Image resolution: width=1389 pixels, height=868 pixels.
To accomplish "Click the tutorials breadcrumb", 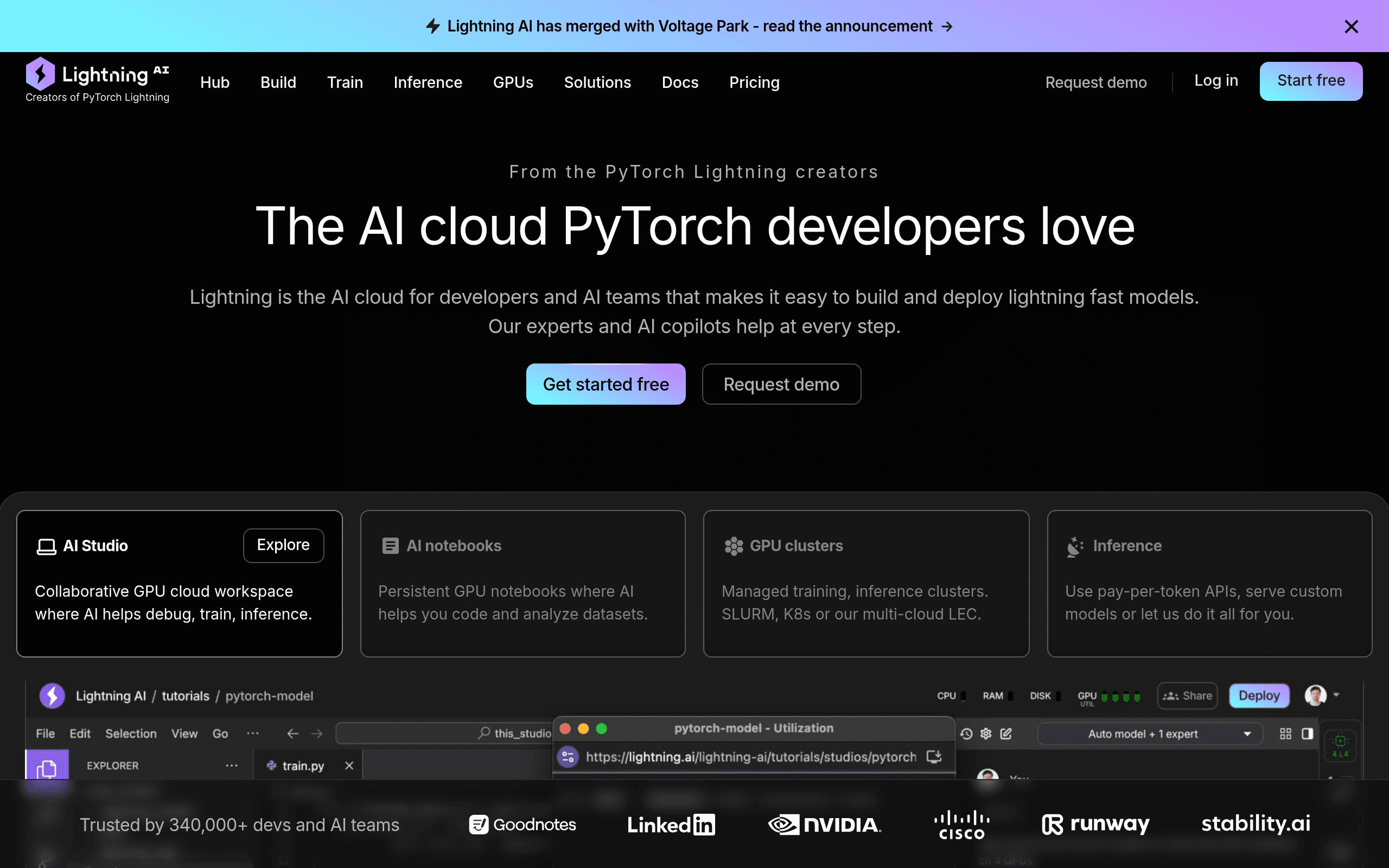I will [186, 696].
